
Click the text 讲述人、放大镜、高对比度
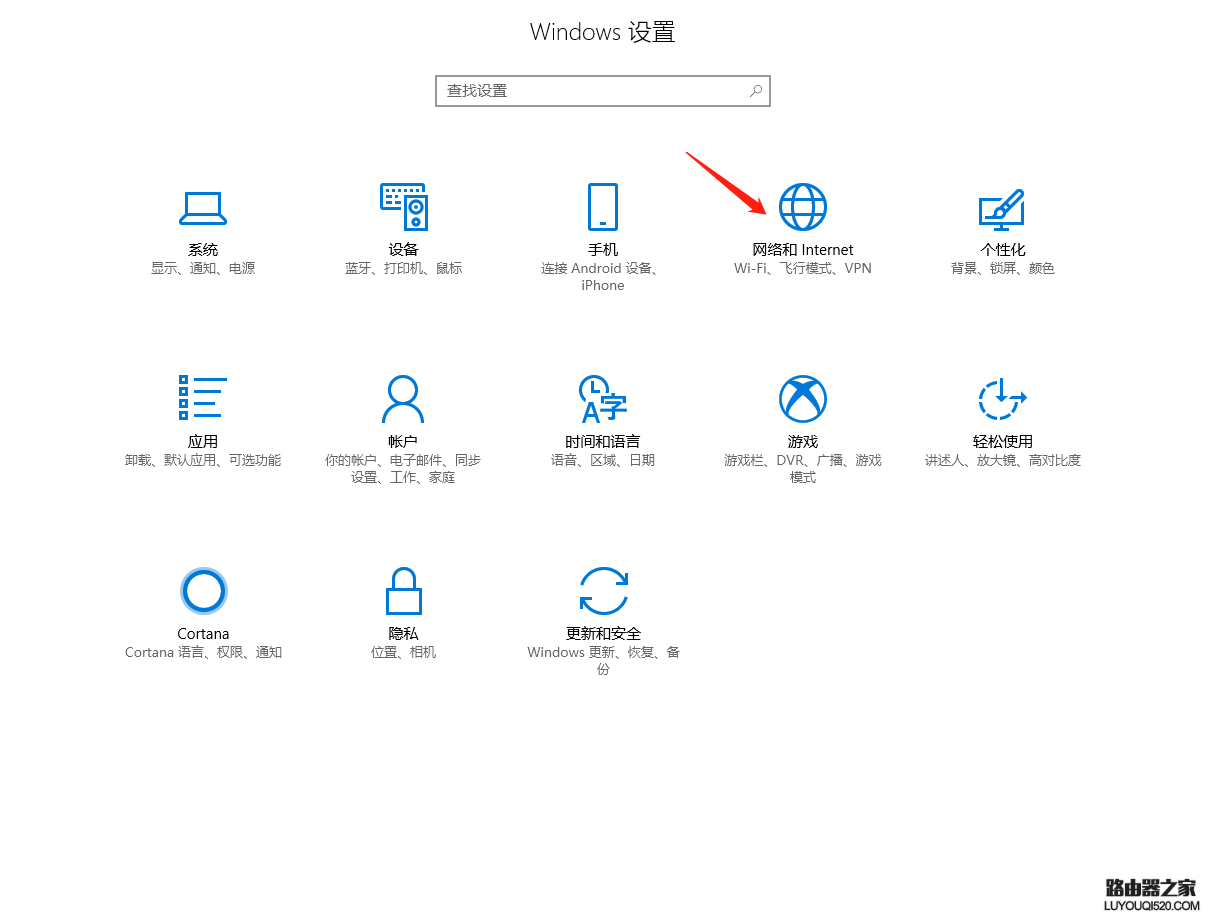click(x=1003, y=461)
